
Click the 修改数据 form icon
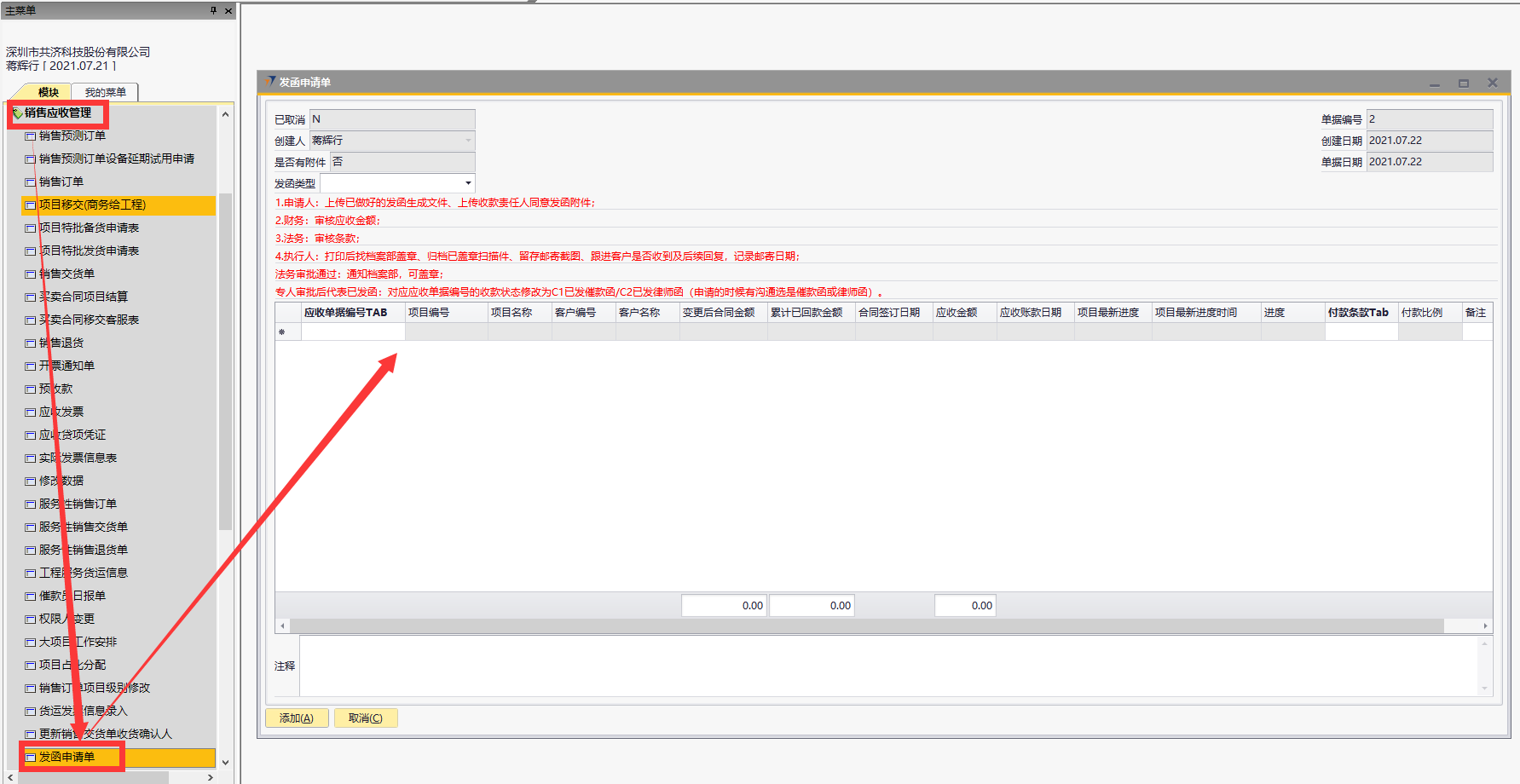pos(31,481)
